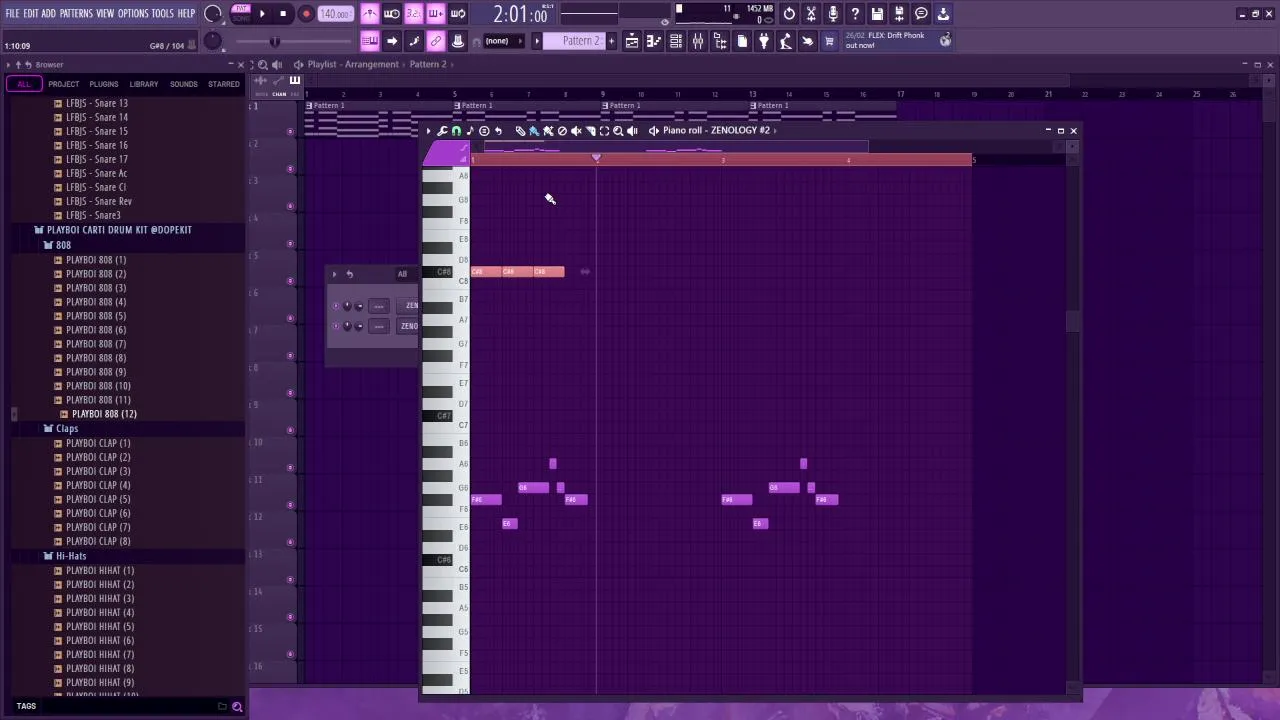Select the Delete tool in piano roll

coord(562,131)
